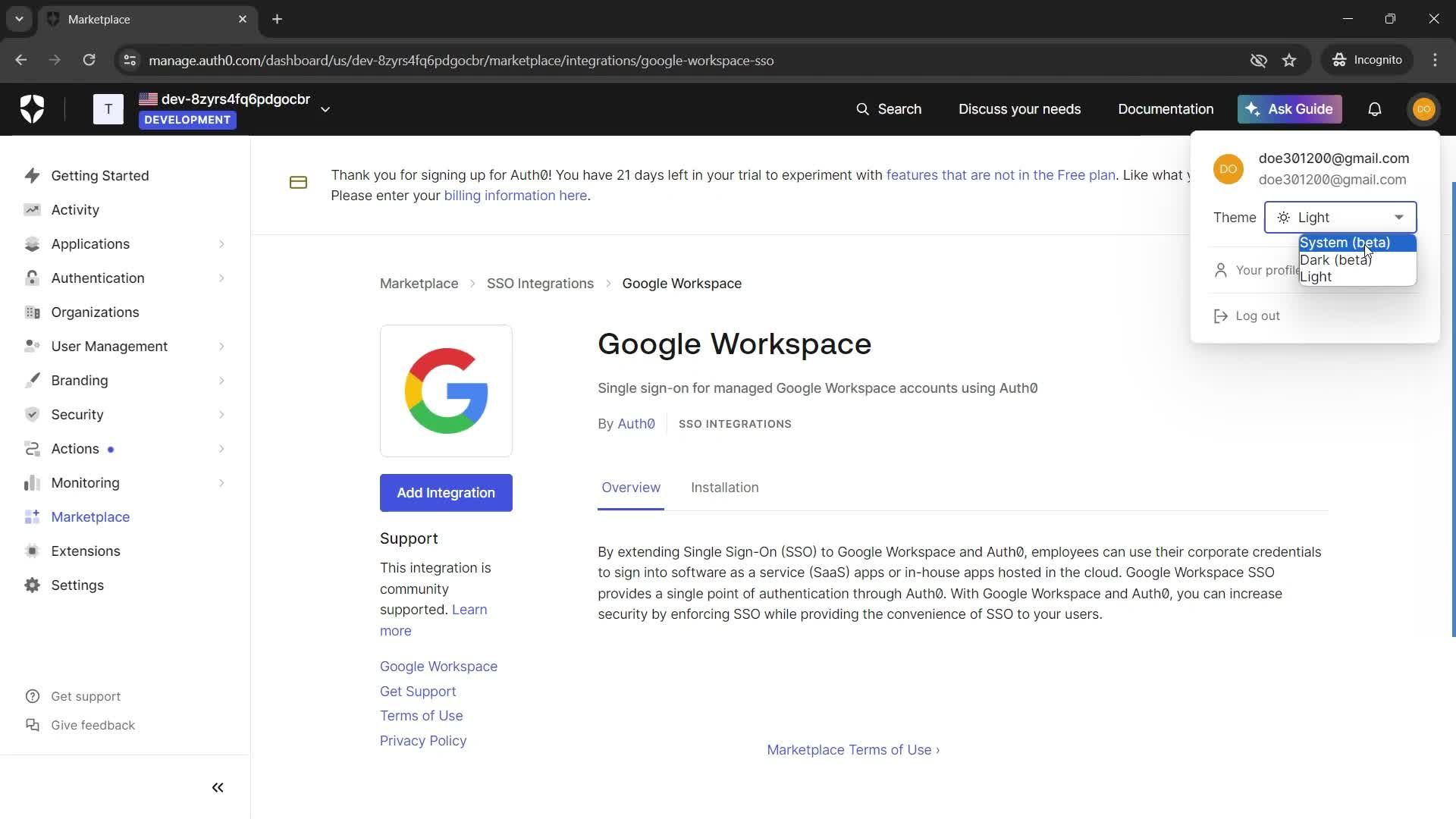Open the billing information here link
Viewport: 1456px width, 819px height.
coord(515,196)
